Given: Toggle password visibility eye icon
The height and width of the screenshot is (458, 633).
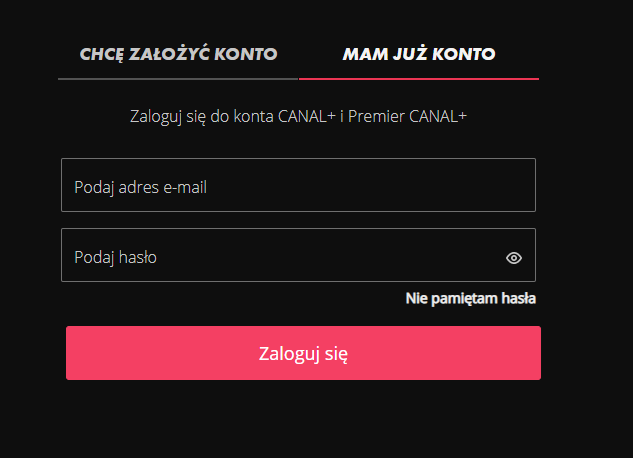Looking at the screenshot, I should pyautogui.click(x=514, y=257).
